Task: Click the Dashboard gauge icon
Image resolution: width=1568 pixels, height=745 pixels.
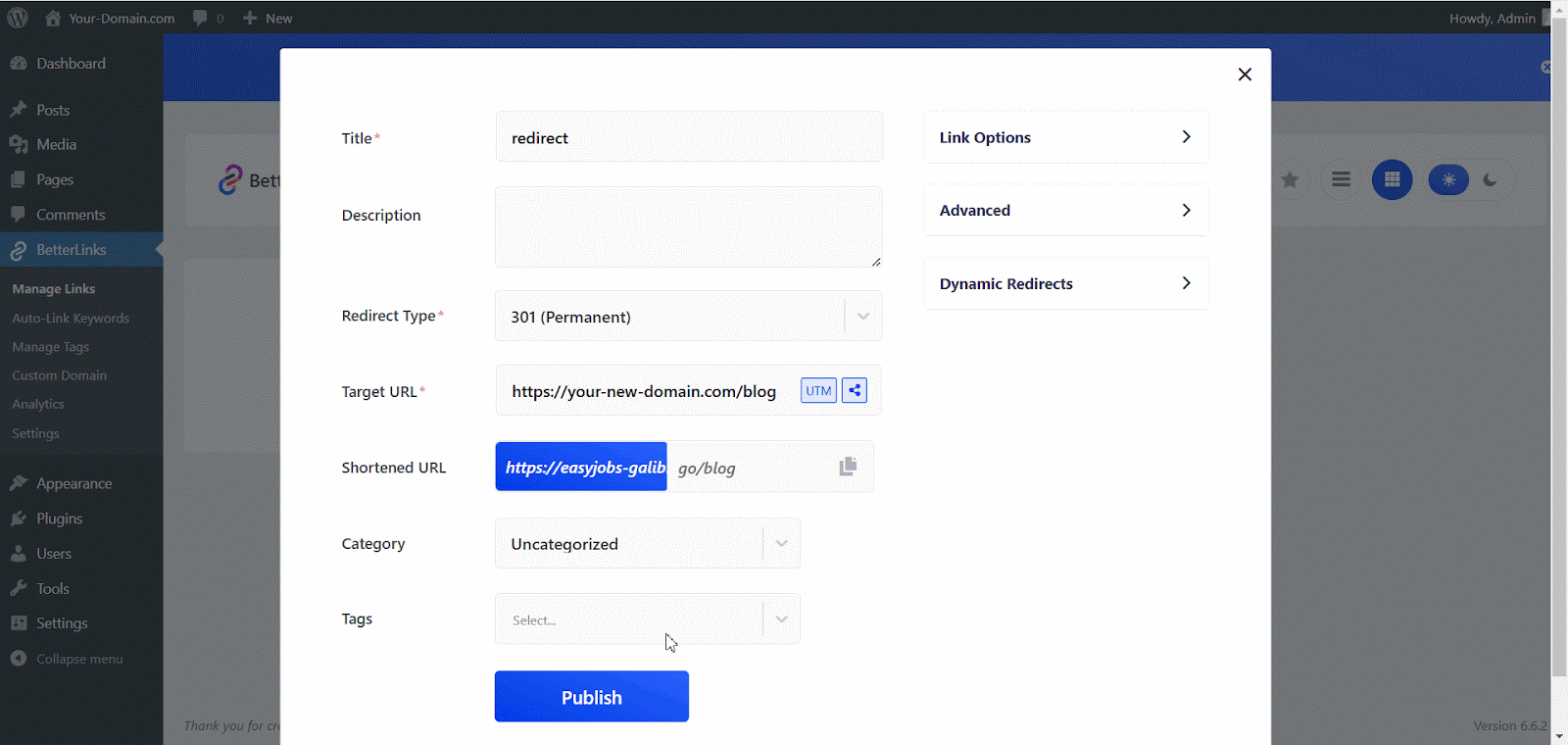Action: (x=18, y=63)
